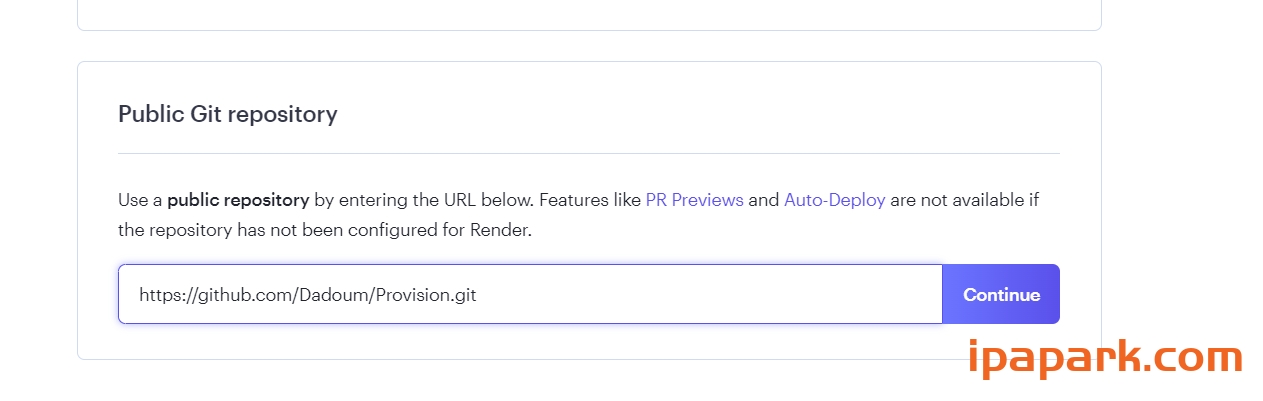Click the "Public Git repository" heading
This screenshot has height=401, width=1263.
pyautogui.click(x=228, y=114)
